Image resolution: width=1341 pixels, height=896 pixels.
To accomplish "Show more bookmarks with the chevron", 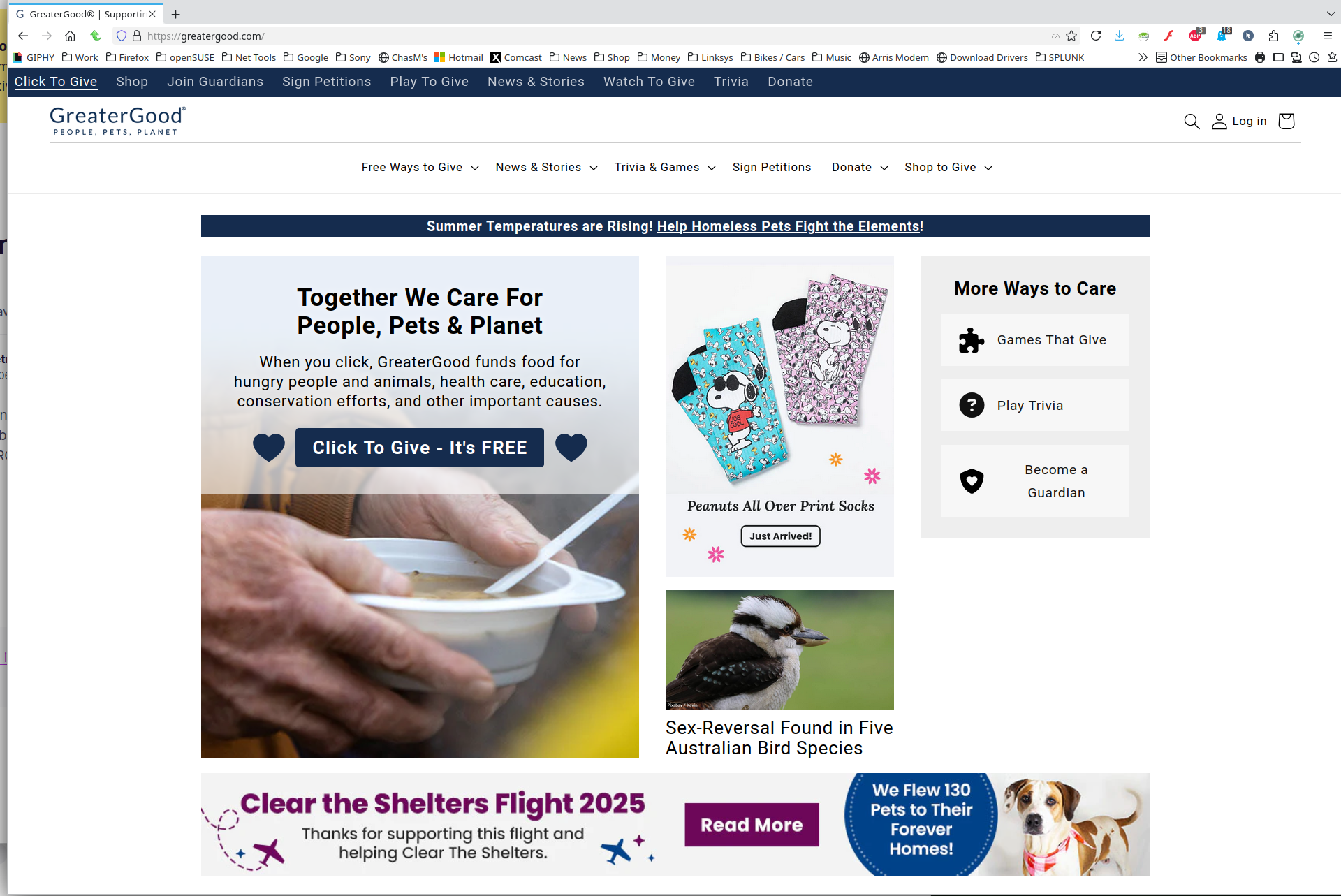I will pos(1143,57).
